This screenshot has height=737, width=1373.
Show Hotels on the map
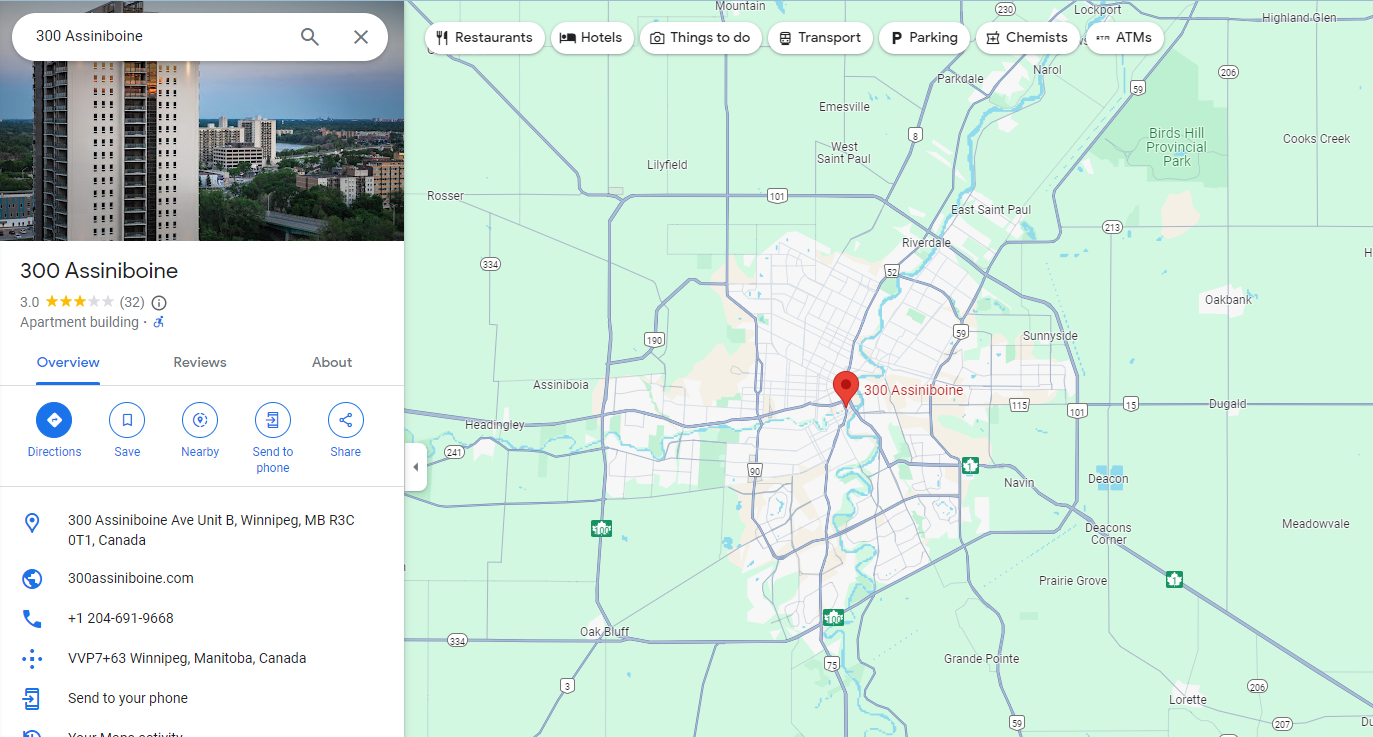coord(591,38)
